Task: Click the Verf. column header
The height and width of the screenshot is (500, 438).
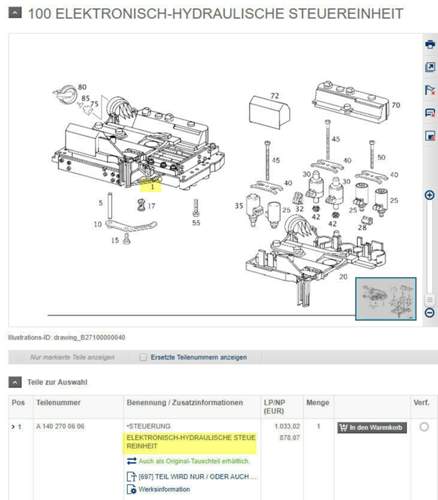Action: (422, 403)
